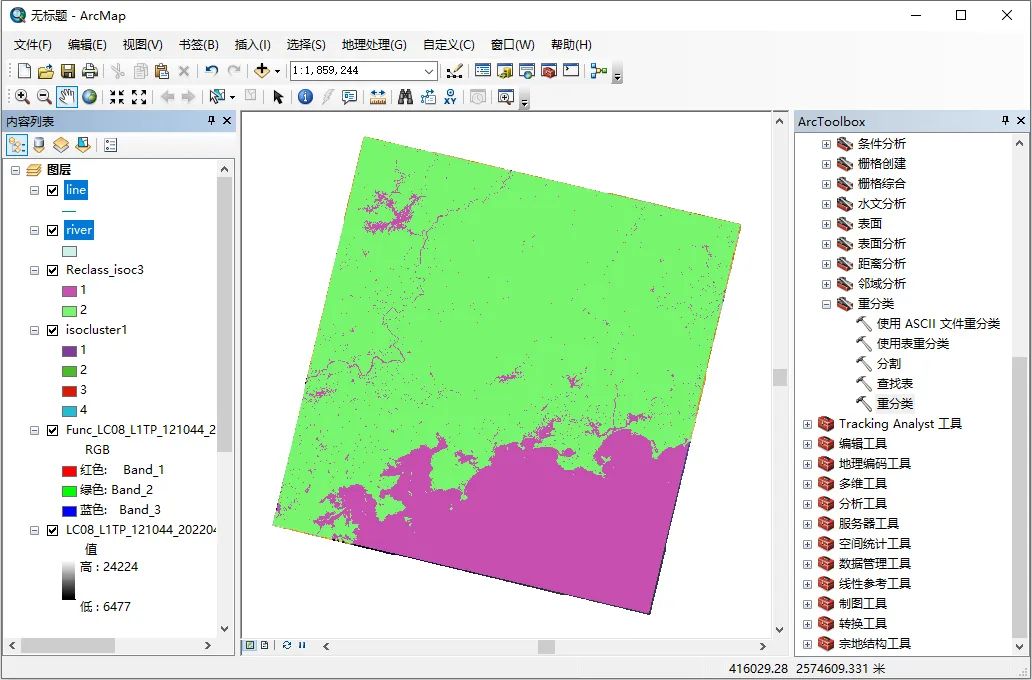Viewport: 1032px width, 680px height.
Task: Open the Search window icon
Action: pos(527,70)
